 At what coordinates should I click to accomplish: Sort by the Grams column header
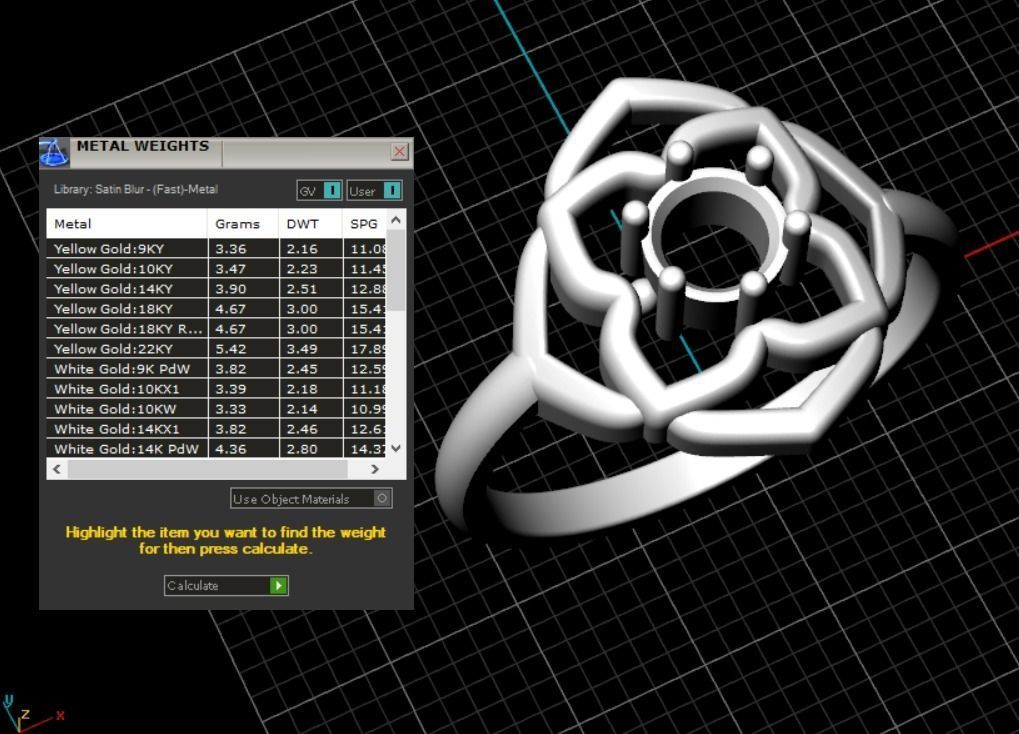pyautogui.click(x=243, y=224)
